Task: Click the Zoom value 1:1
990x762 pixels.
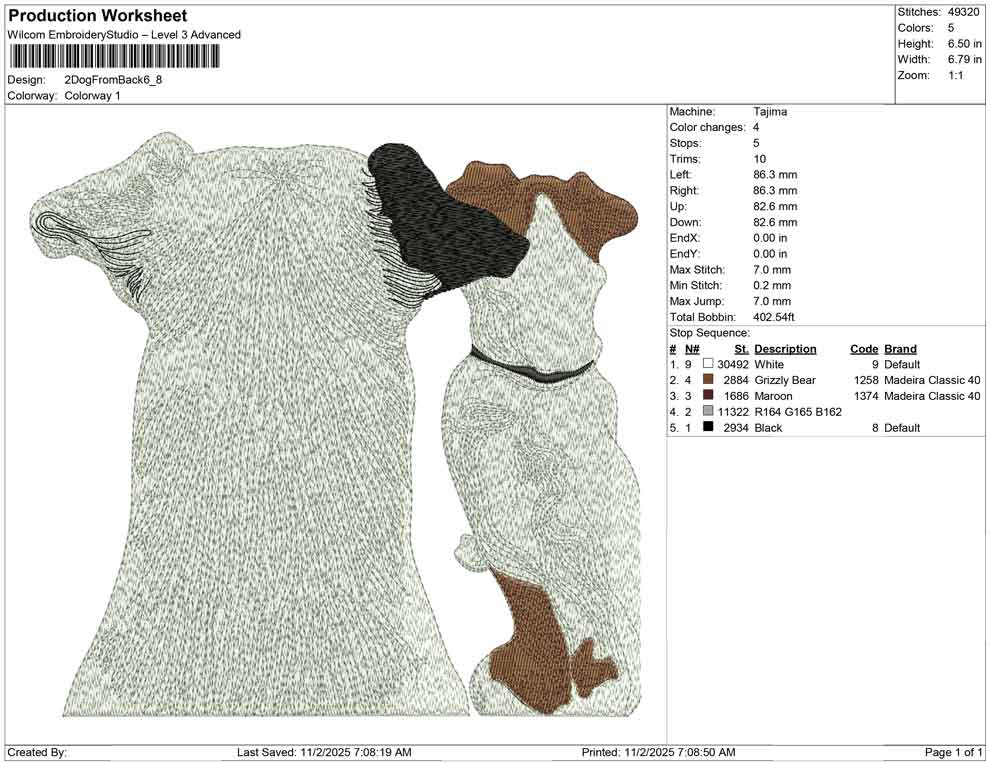Action: coord(955,75)
